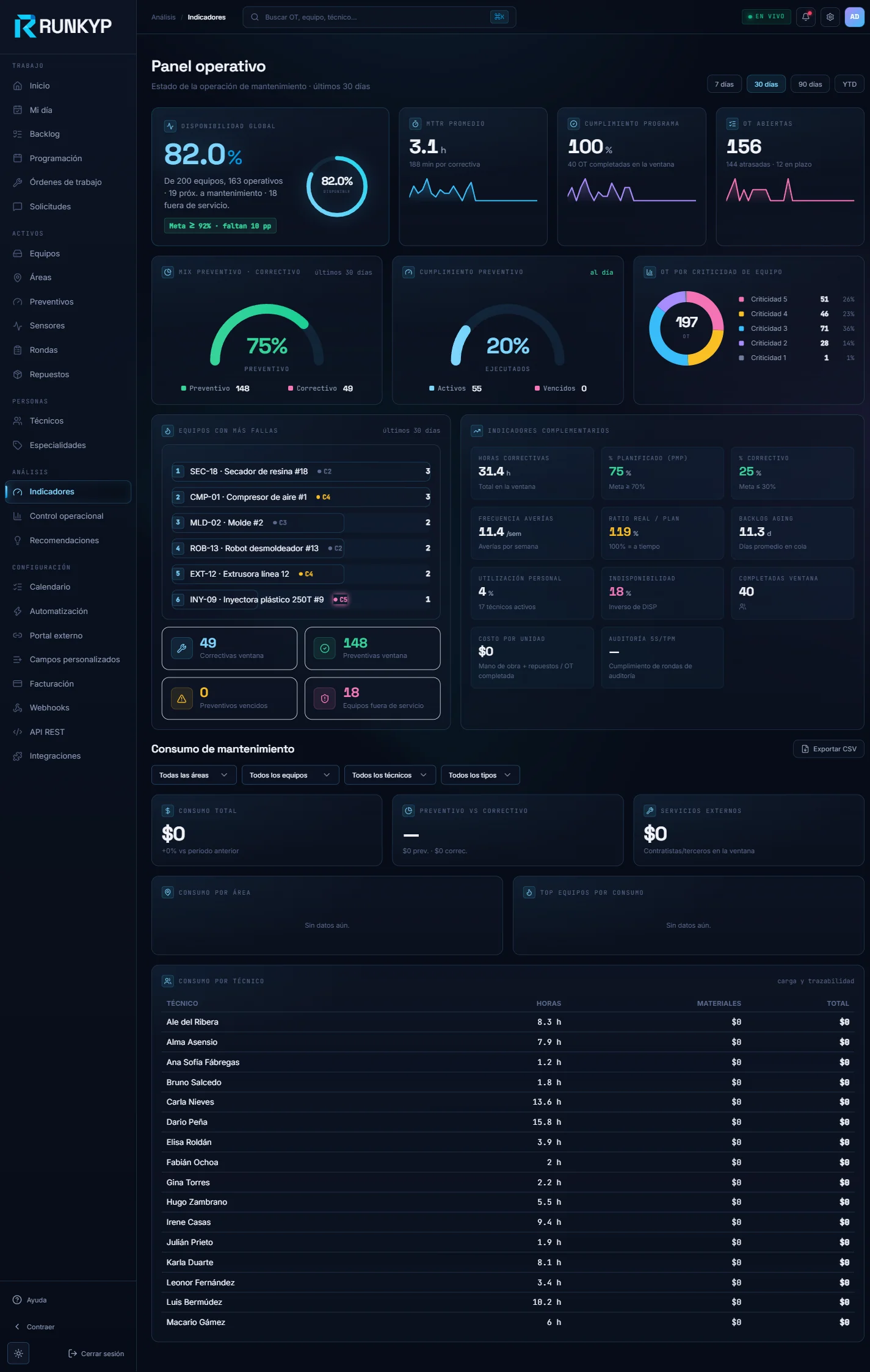Click the Runkyp logo

tap(63, 26)
